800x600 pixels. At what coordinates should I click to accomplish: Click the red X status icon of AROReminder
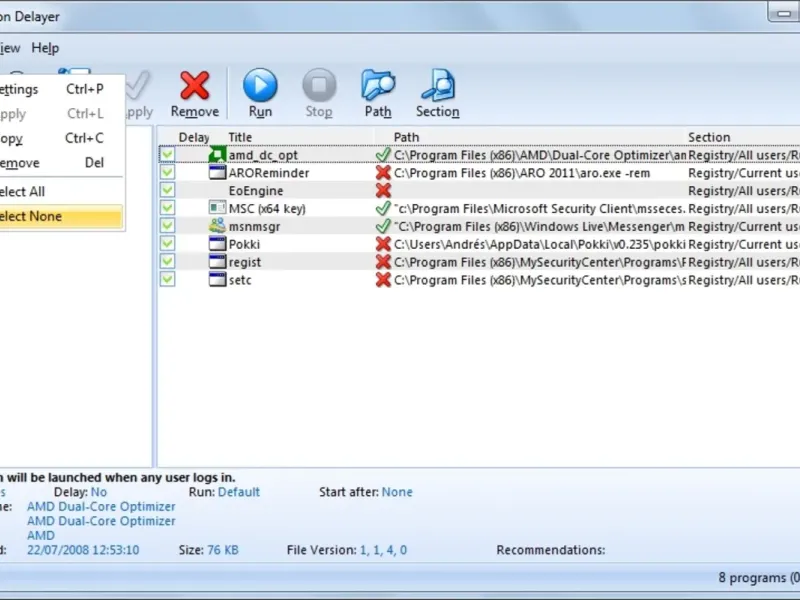pyautogui.click(x=383, y=172)
